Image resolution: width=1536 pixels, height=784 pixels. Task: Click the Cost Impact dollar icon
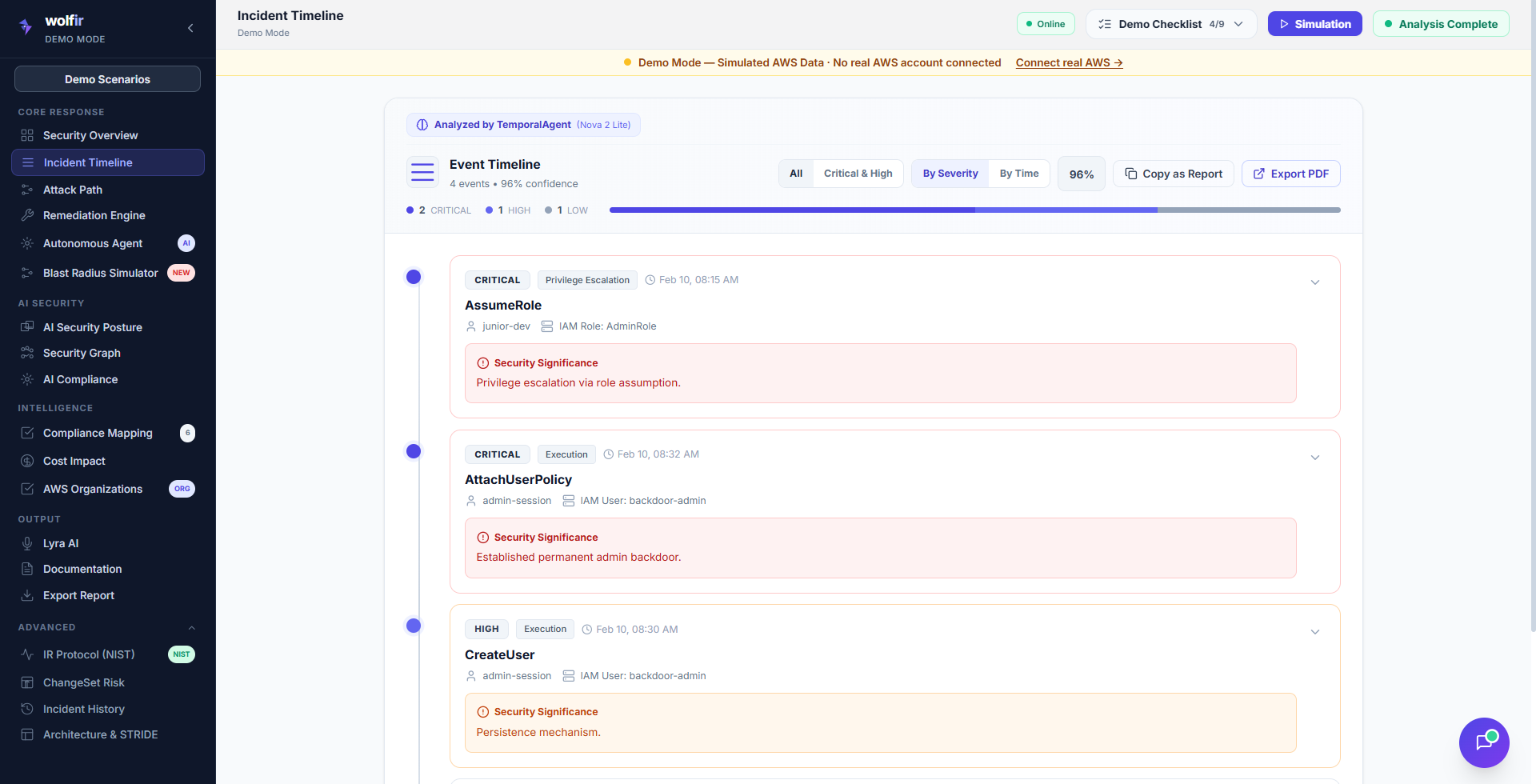coord(27,461)
